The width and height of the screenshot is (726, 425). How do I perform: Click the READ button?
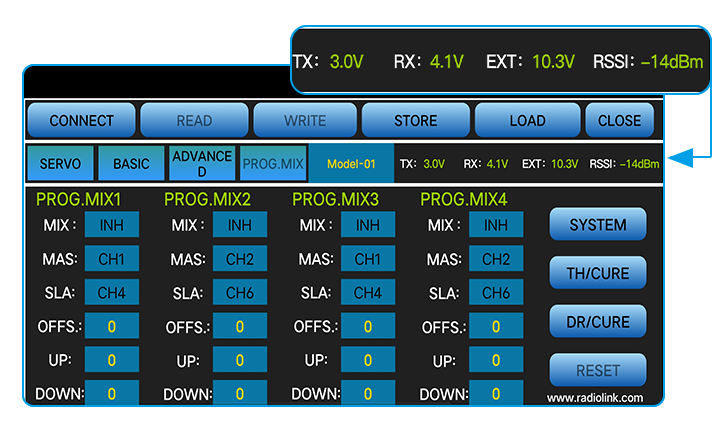click(194, 120)
